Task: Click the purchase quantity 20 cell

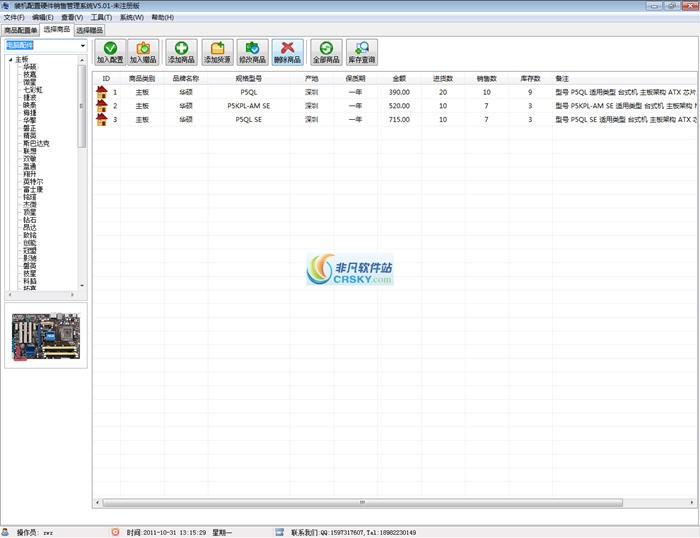Action: [x=443, y=92]
